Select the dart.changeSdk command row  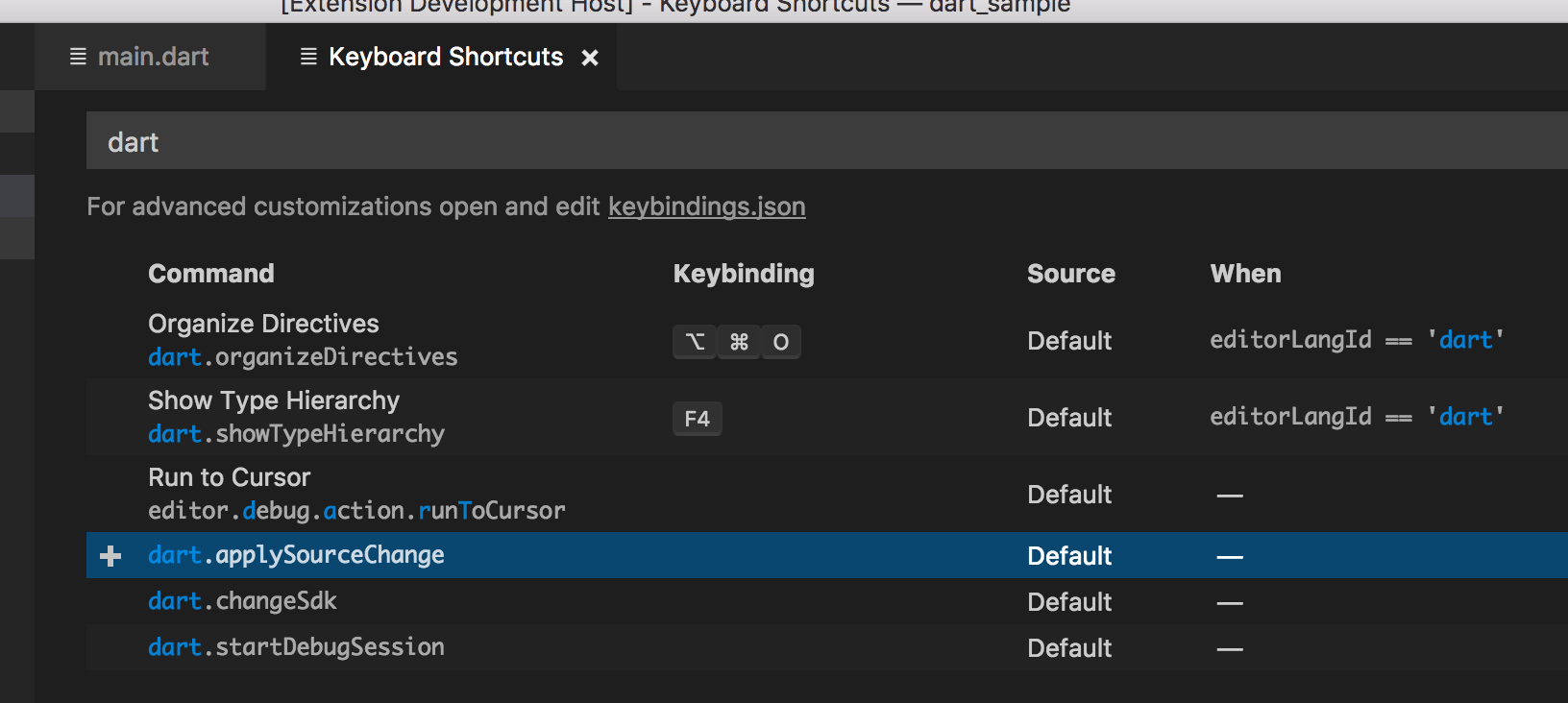pos(243,600)
